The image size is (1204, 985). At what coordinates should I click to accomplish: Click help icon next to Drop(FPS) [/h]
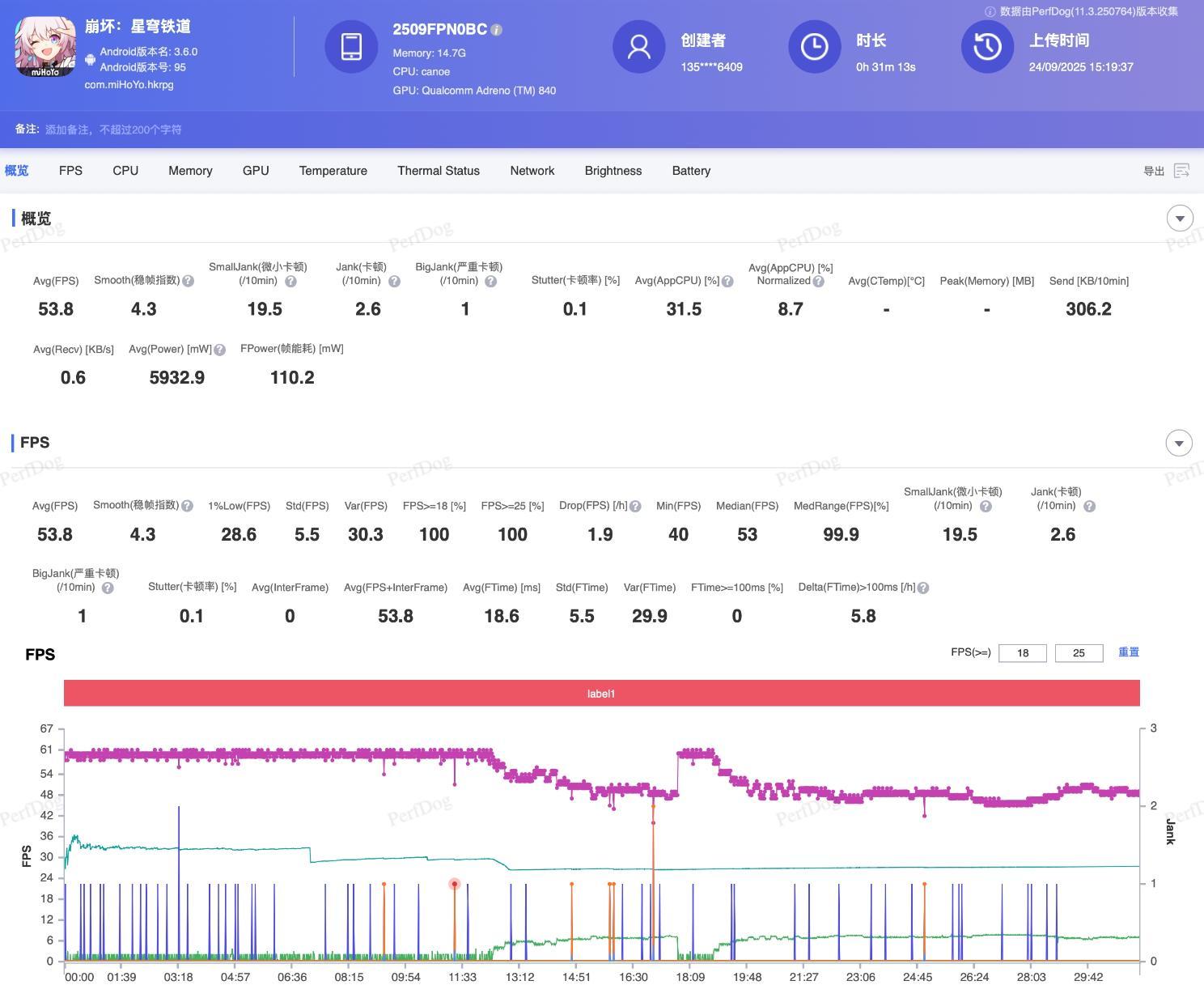tap(635, 507)
